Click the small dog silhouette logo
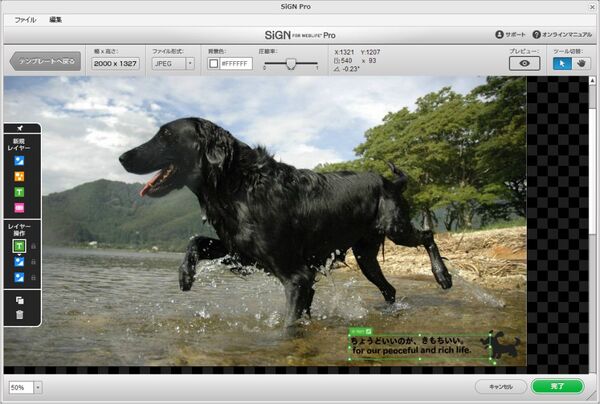Image resolution: width=600 pixels, height=404 pixels. point(502,344)
